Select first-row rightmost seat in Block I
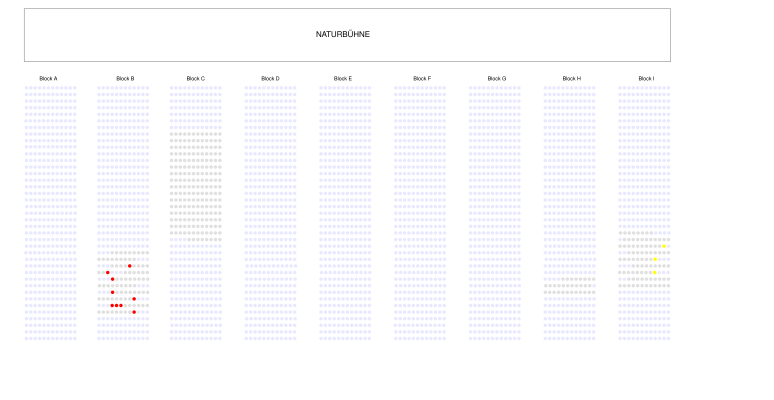 [668, 88]
